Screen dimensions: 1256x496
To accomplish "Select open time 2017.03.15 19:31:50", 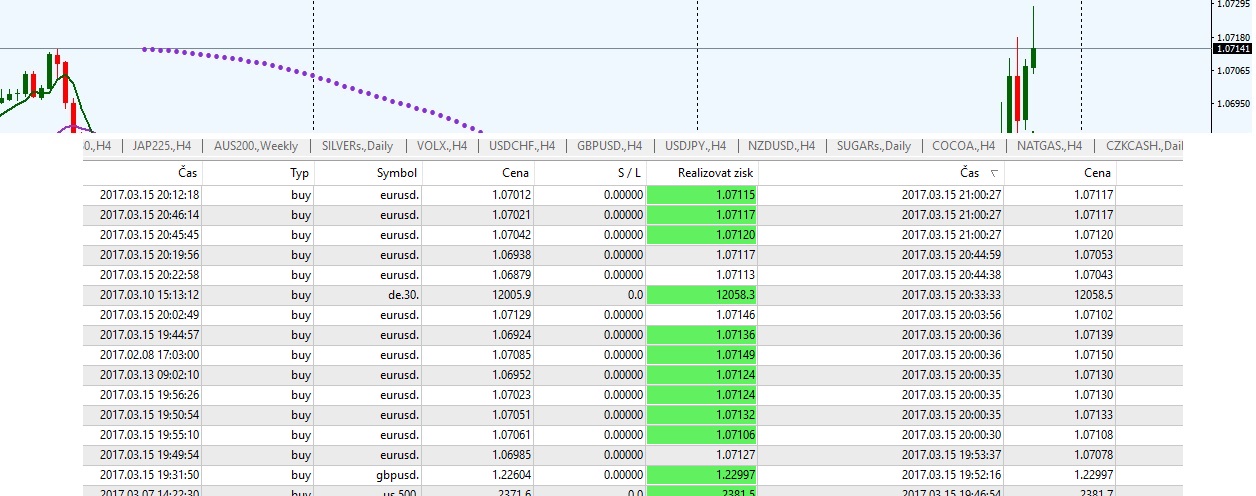I will pyautogui.click(x=150, y=475).
